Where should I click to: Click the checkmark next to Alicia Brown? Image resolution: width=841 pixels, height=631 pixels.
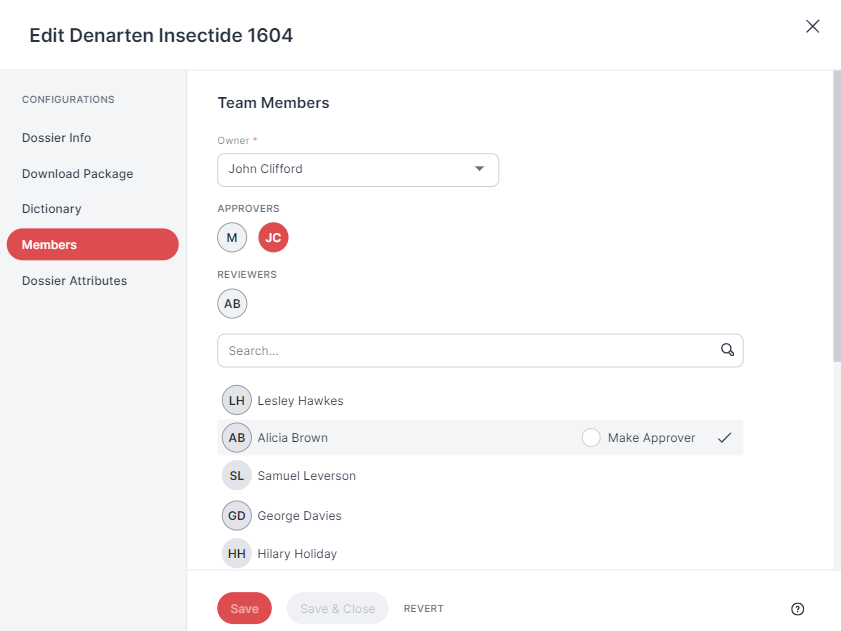pos(725,438)
